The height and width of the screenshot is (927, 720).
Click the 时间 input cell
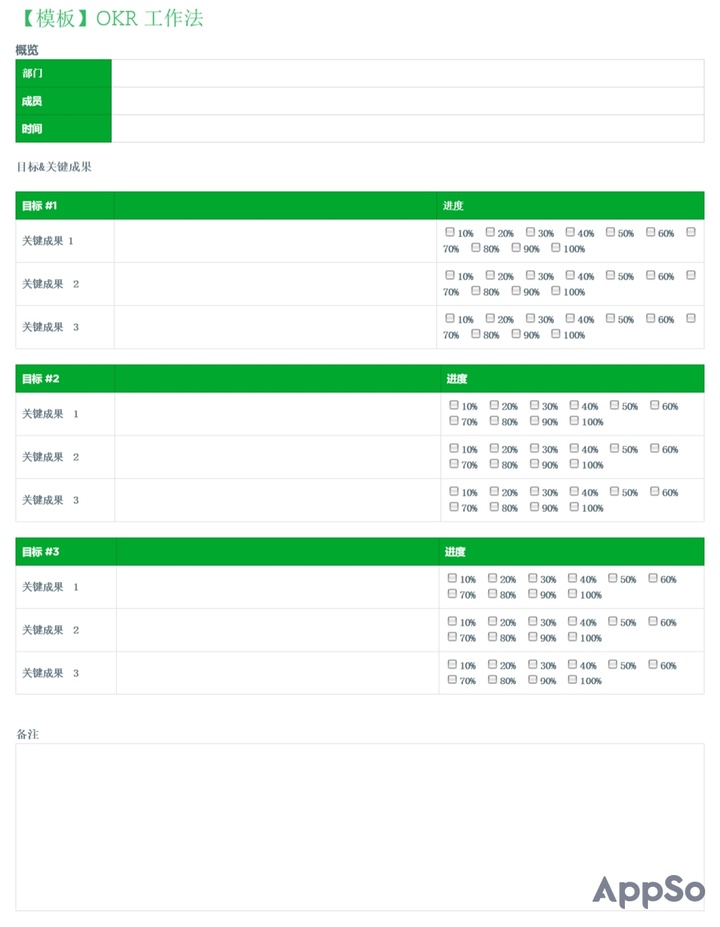[x=407, y=129]
